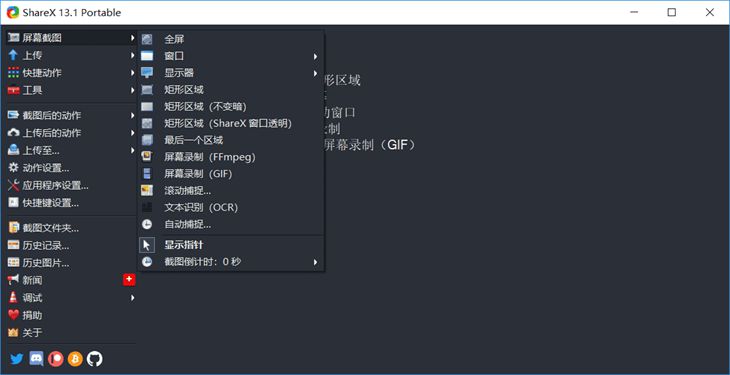This screenshot has height=375, width=730.
Task: Toggle the 显示指针 cursor option
Action: click(x=231, y=245)
